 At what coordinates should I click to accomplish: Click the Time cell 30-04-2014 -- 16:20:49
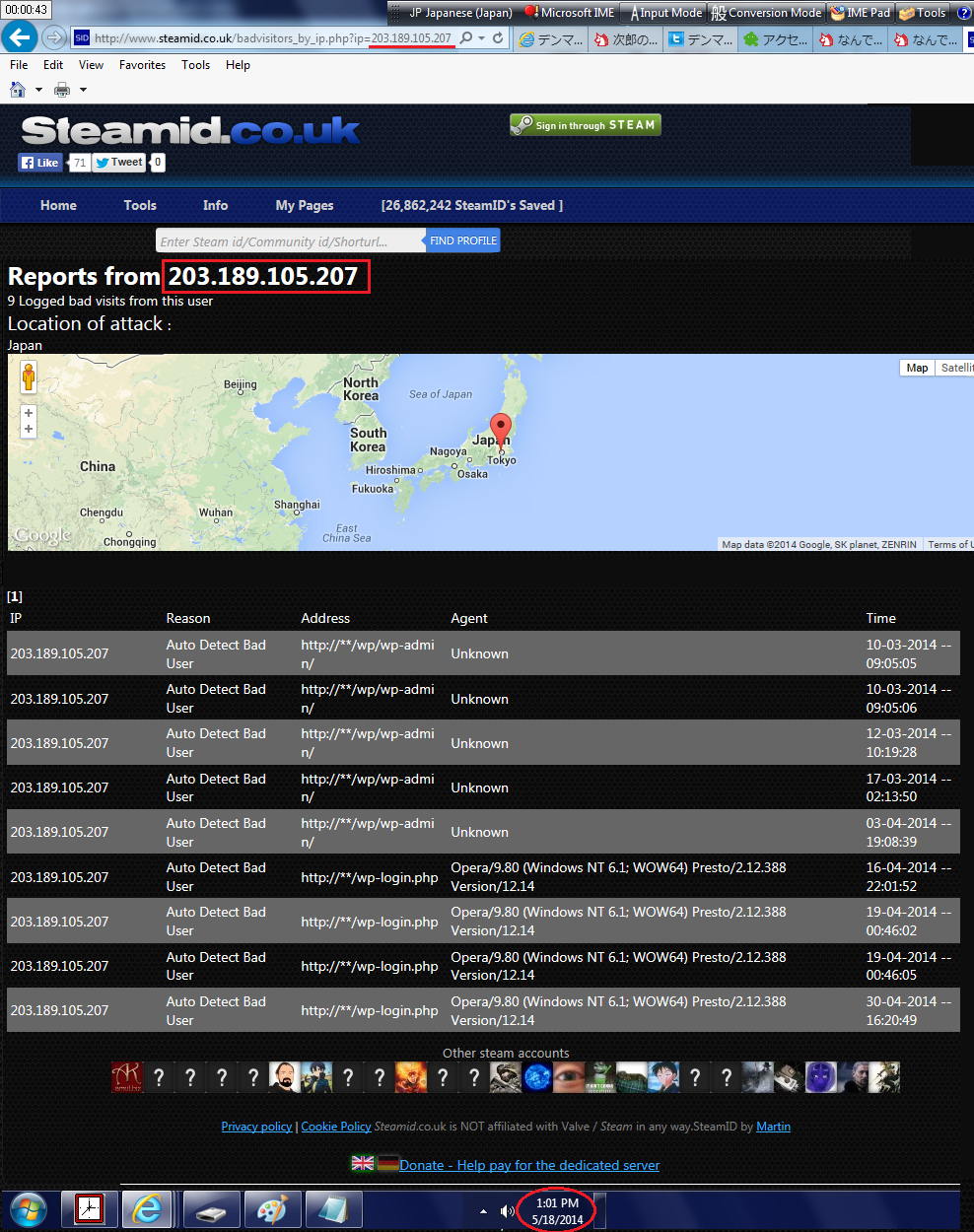pyautogui.click(x=908, y=1010)
